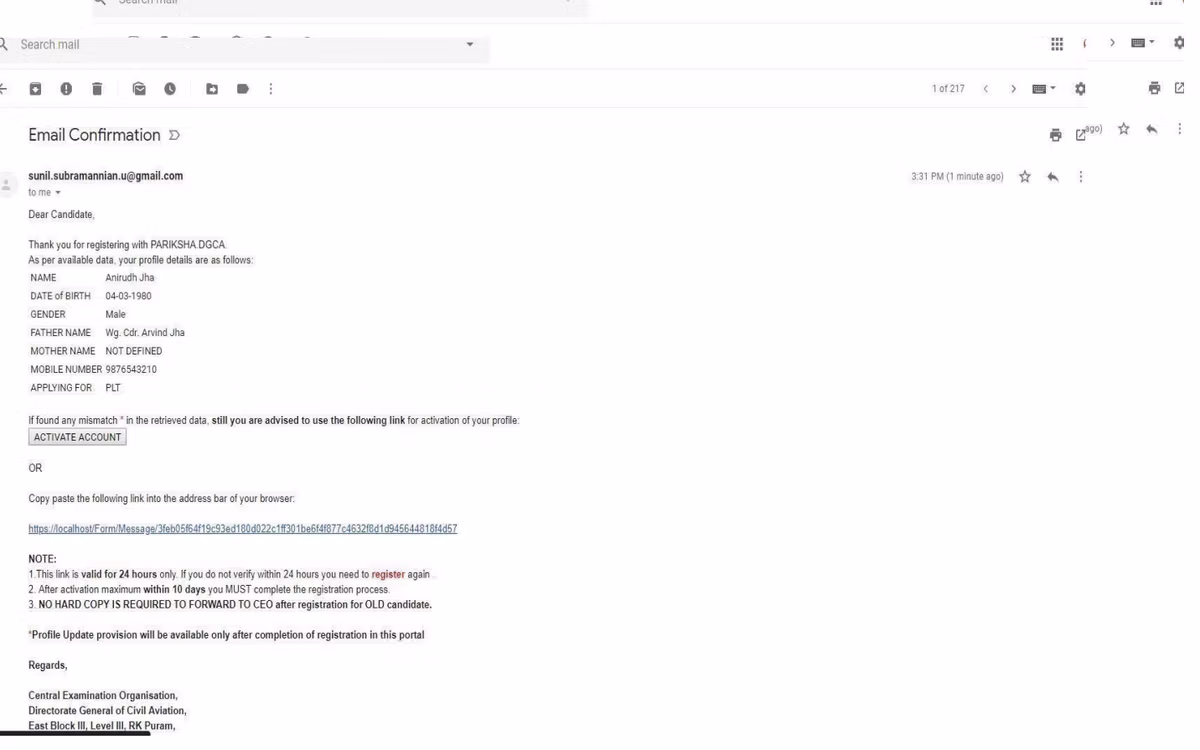Click the ACTIVATE ACCOUNT button

point(77,437)
